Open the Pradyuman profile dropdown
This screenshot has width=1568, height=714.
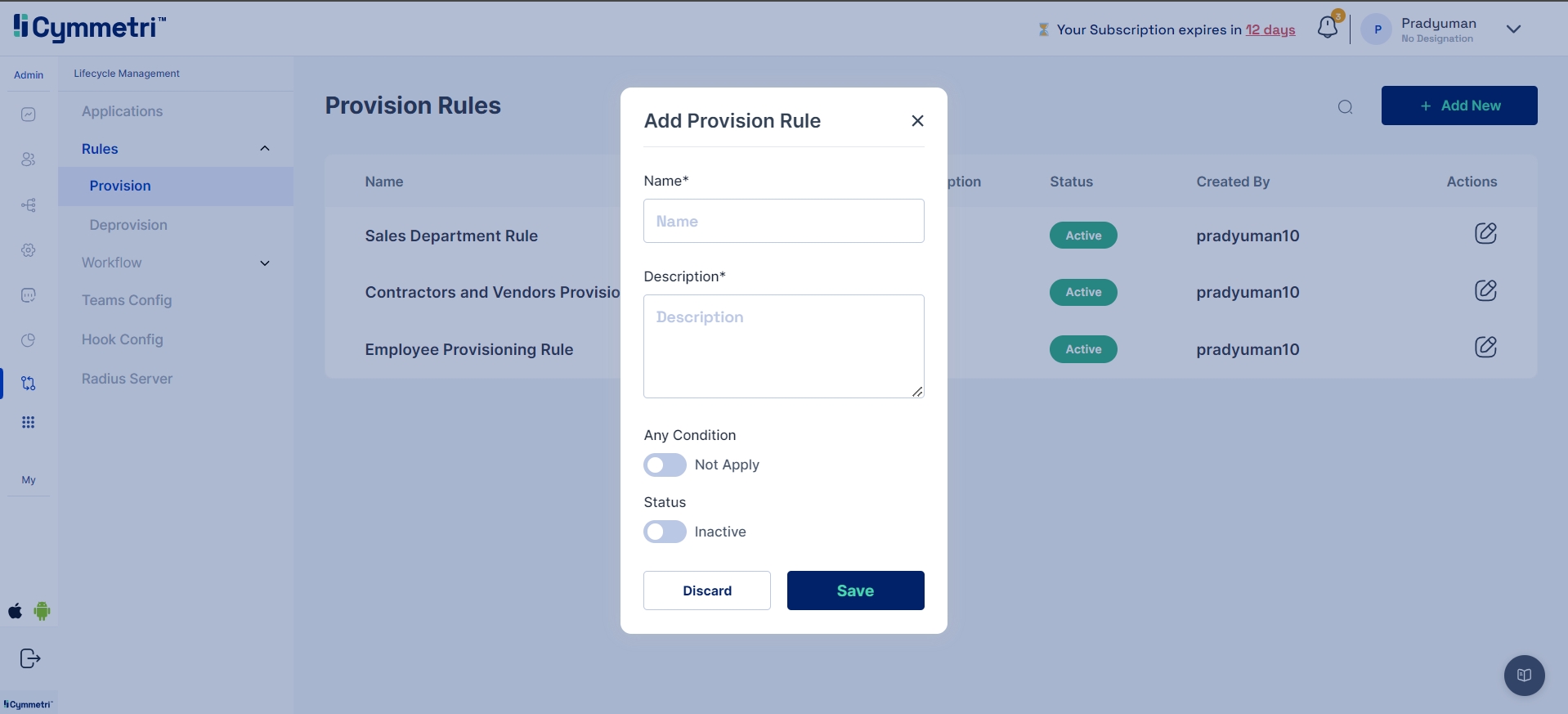[x=1513, y=29]
